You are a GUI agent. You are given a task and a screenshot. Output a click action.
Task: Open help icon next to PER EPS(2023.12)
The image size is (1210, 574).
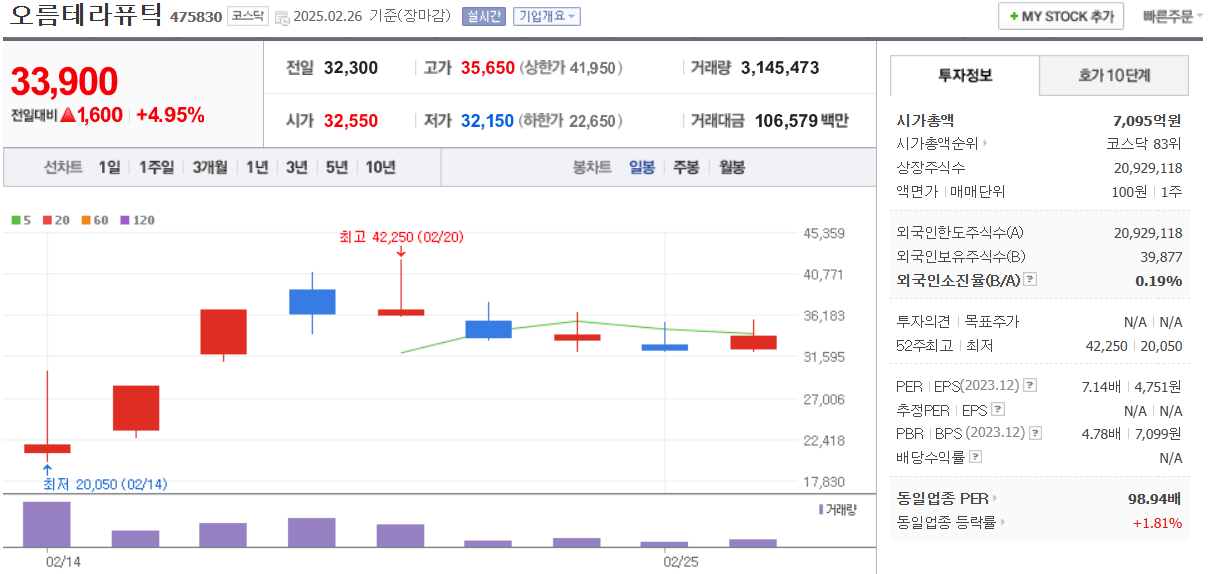point(1030,386)
